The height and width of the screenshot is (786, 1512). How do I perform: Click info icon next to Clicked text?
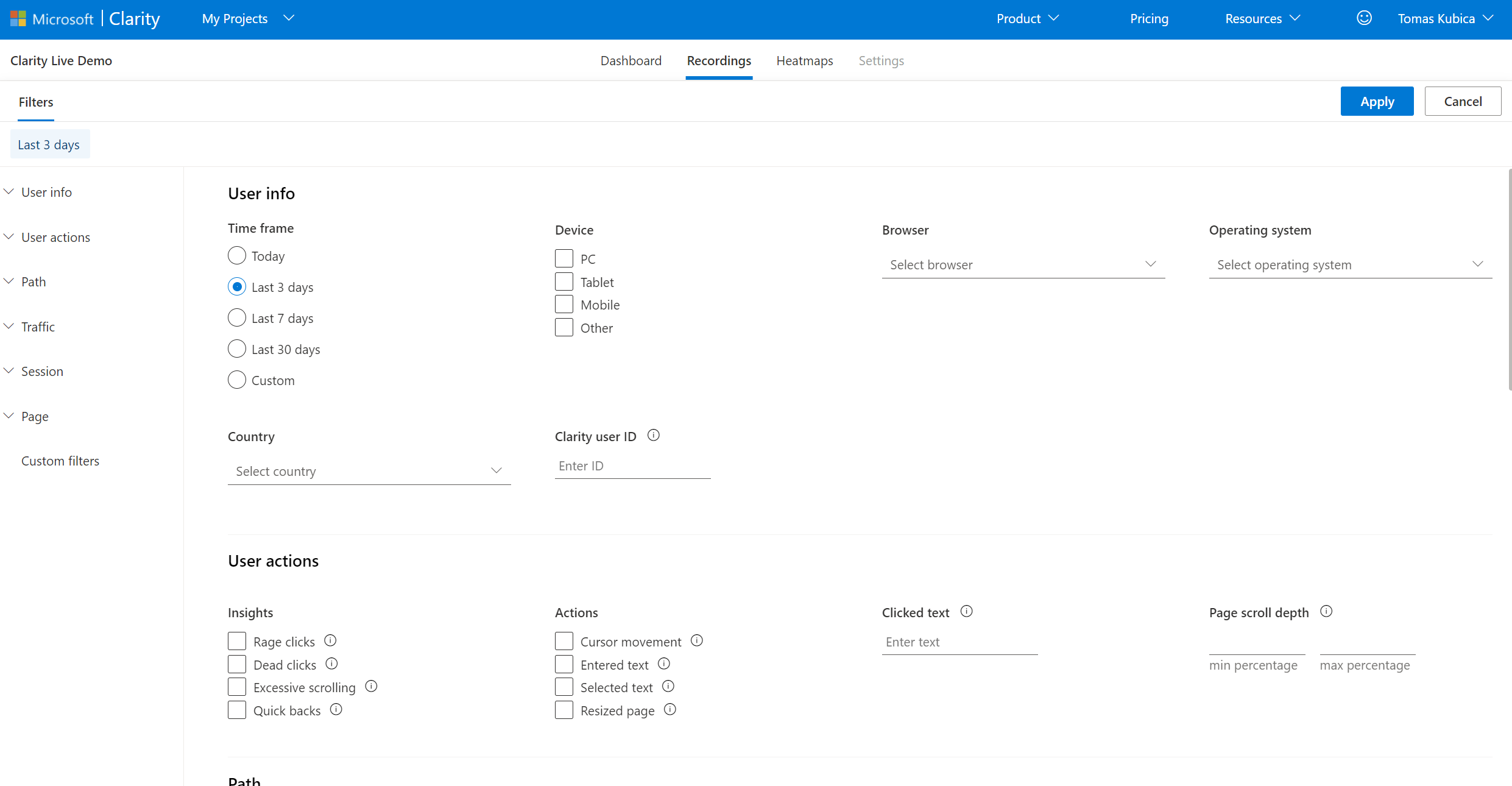[x=966, y=611]
